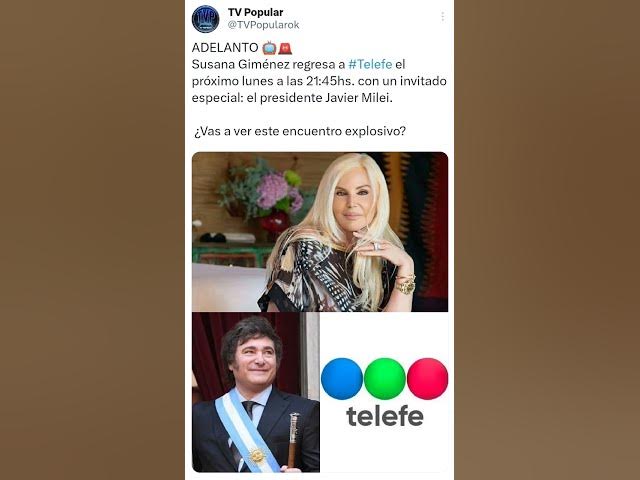Click the green ball in Telefe logo
The width and height of the screenshot is (640, 480).
tap(384, 379)
